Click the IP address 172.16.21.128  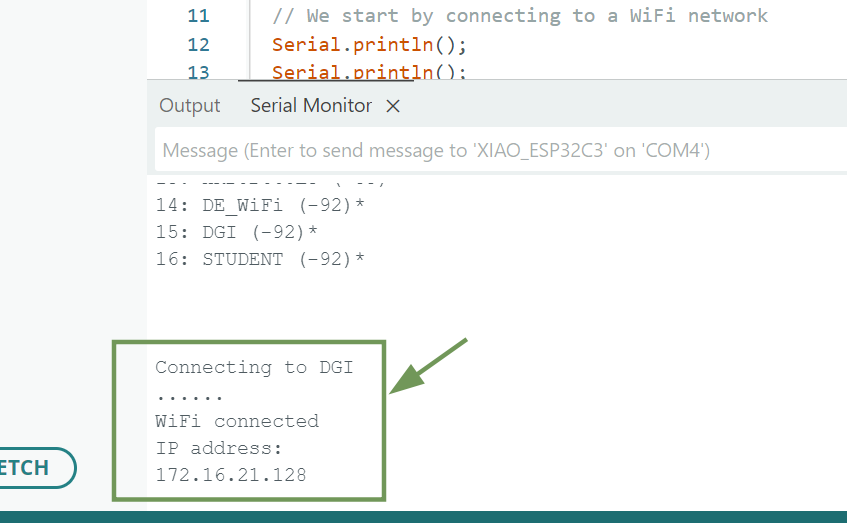tap(231, 475)
